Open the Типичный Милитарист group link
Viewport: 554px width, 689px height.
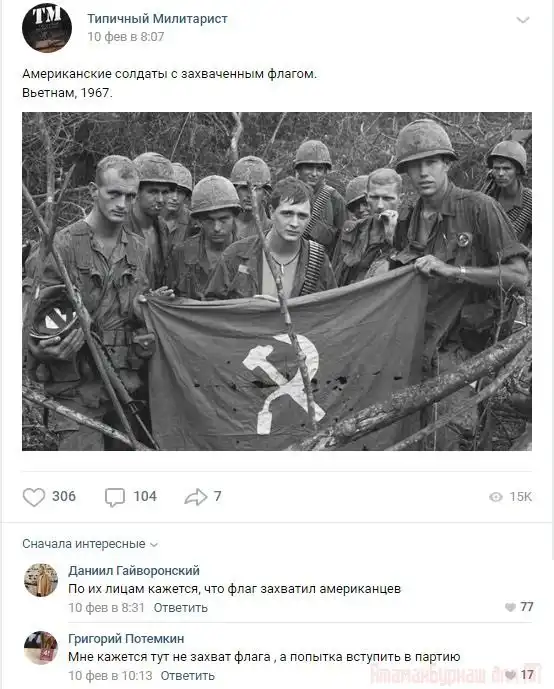tap(157, 19)
